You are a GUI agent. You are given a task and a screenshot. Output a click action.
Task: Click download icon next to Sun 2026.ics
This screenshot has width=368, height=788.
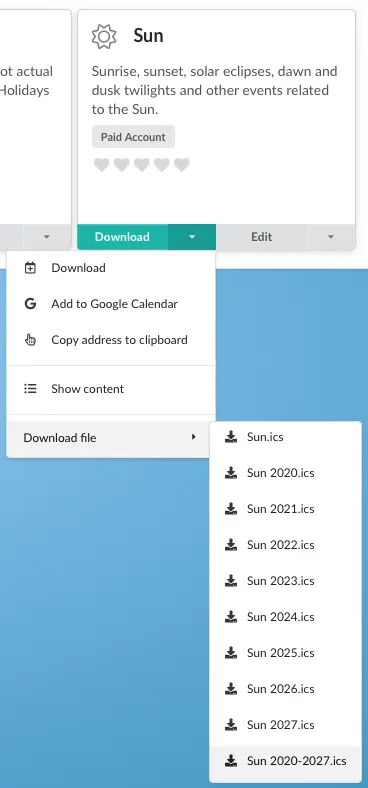231,688
